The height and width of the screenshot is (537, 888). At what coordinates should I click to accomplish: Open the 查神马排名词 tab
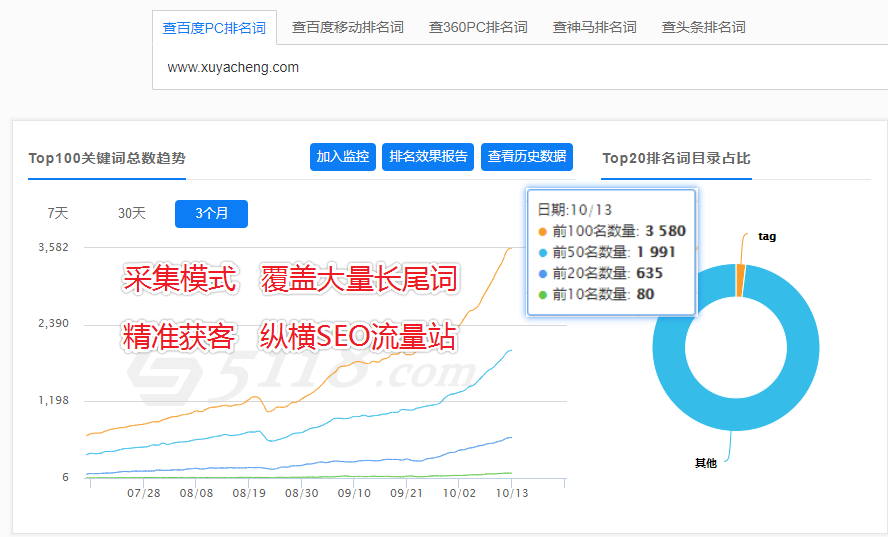pos(595,27)
